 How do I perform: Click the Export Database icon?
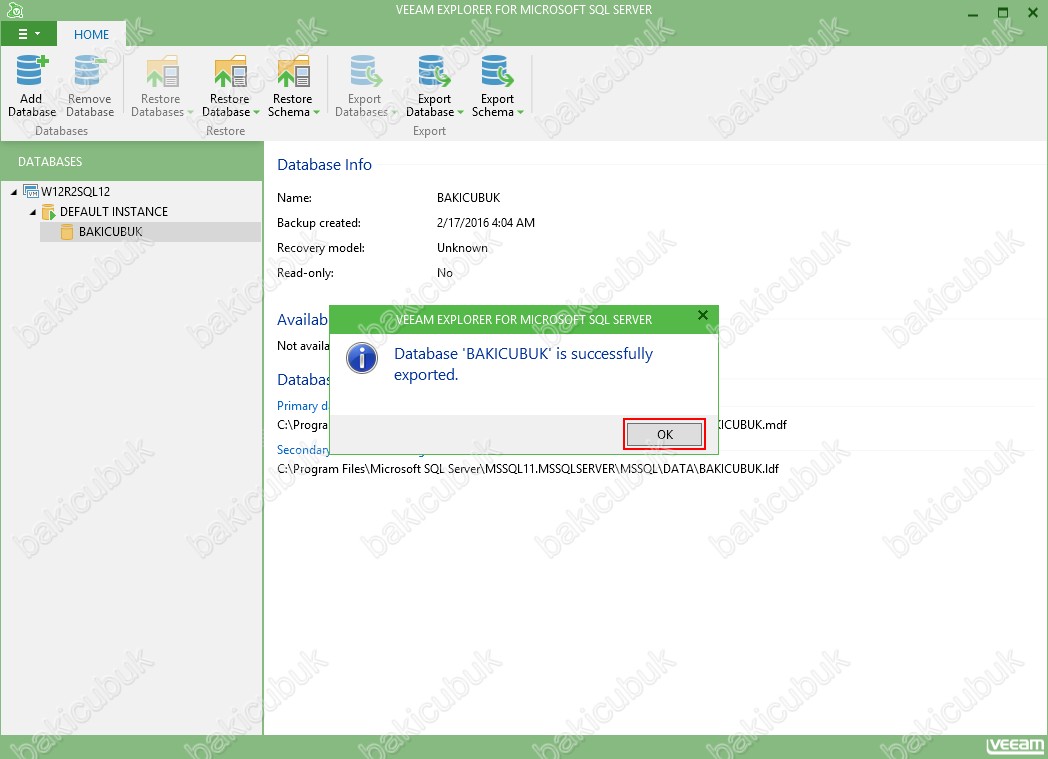(434, 71)
